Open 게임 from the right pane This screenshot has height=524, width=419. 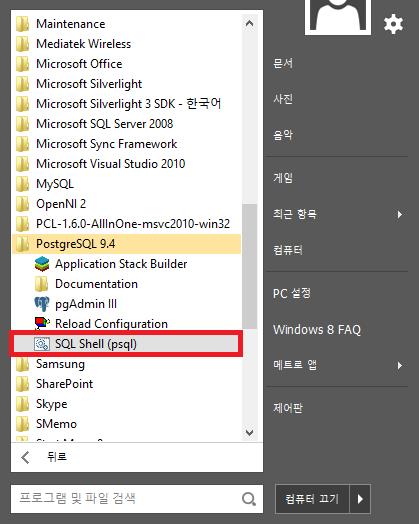(x=283, y=177)
